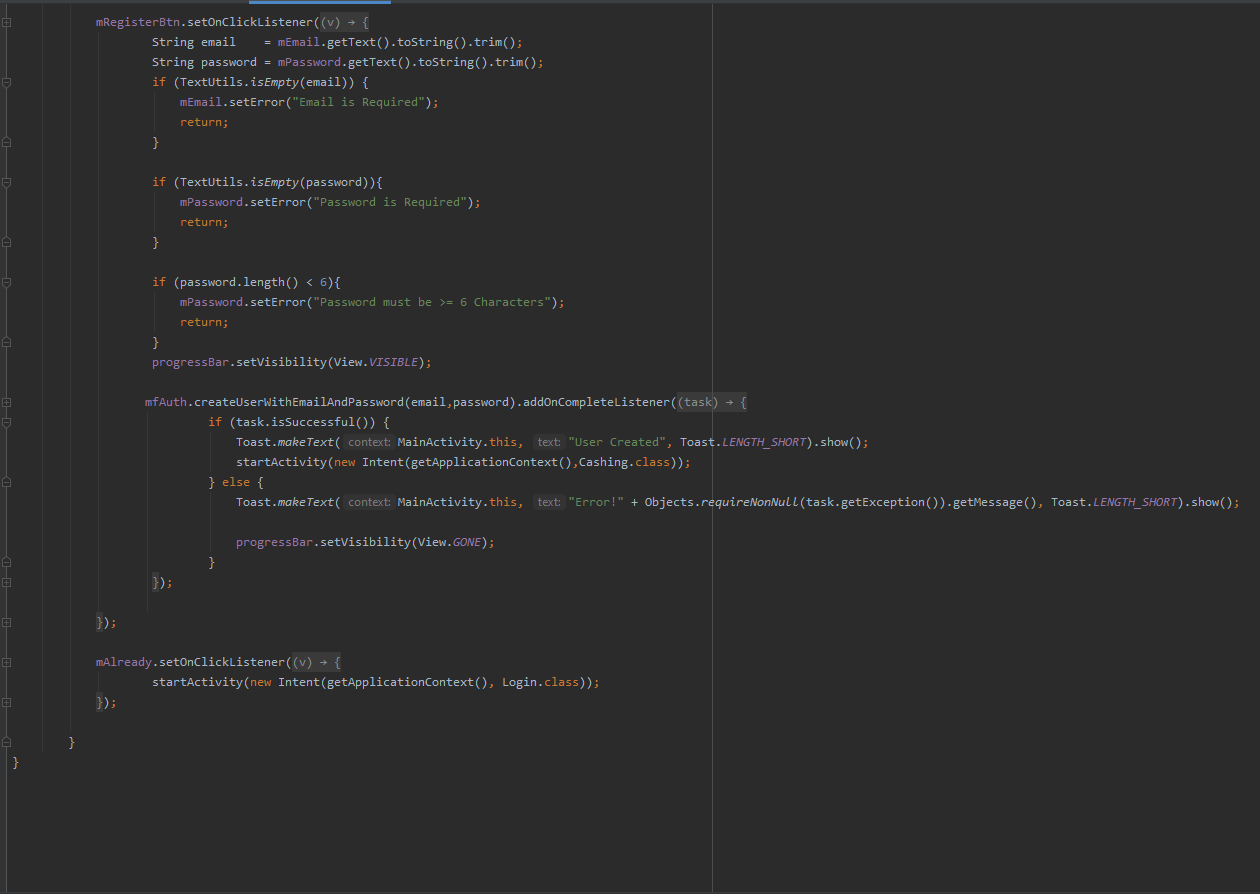Screen dimensions: 1260x894
Task: Click "String password" declaration
Action: [204, 62]
